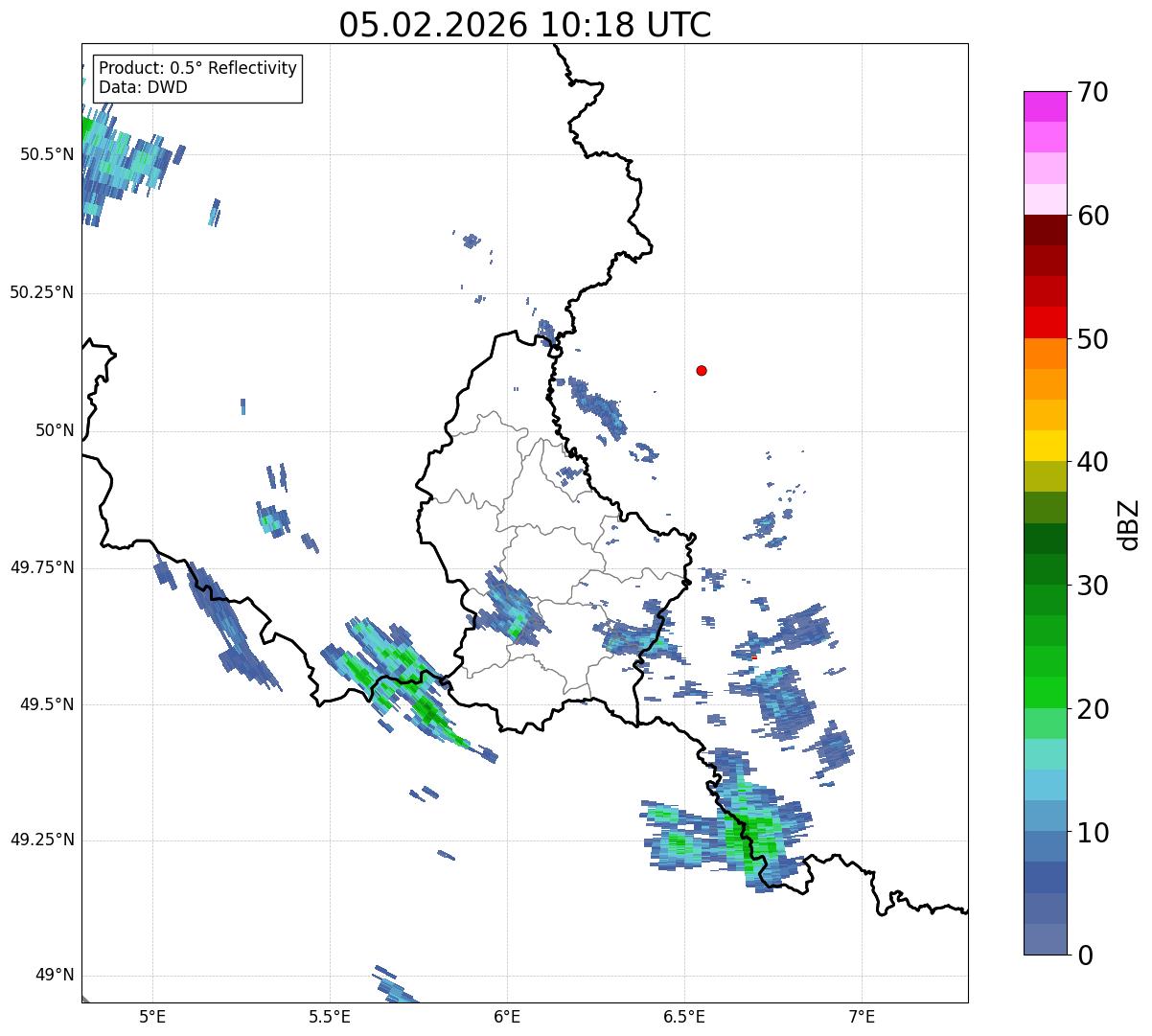1152x1036 pixels.
Task: Click the 6.5°E longitude label
Action: click(684, 1016)
